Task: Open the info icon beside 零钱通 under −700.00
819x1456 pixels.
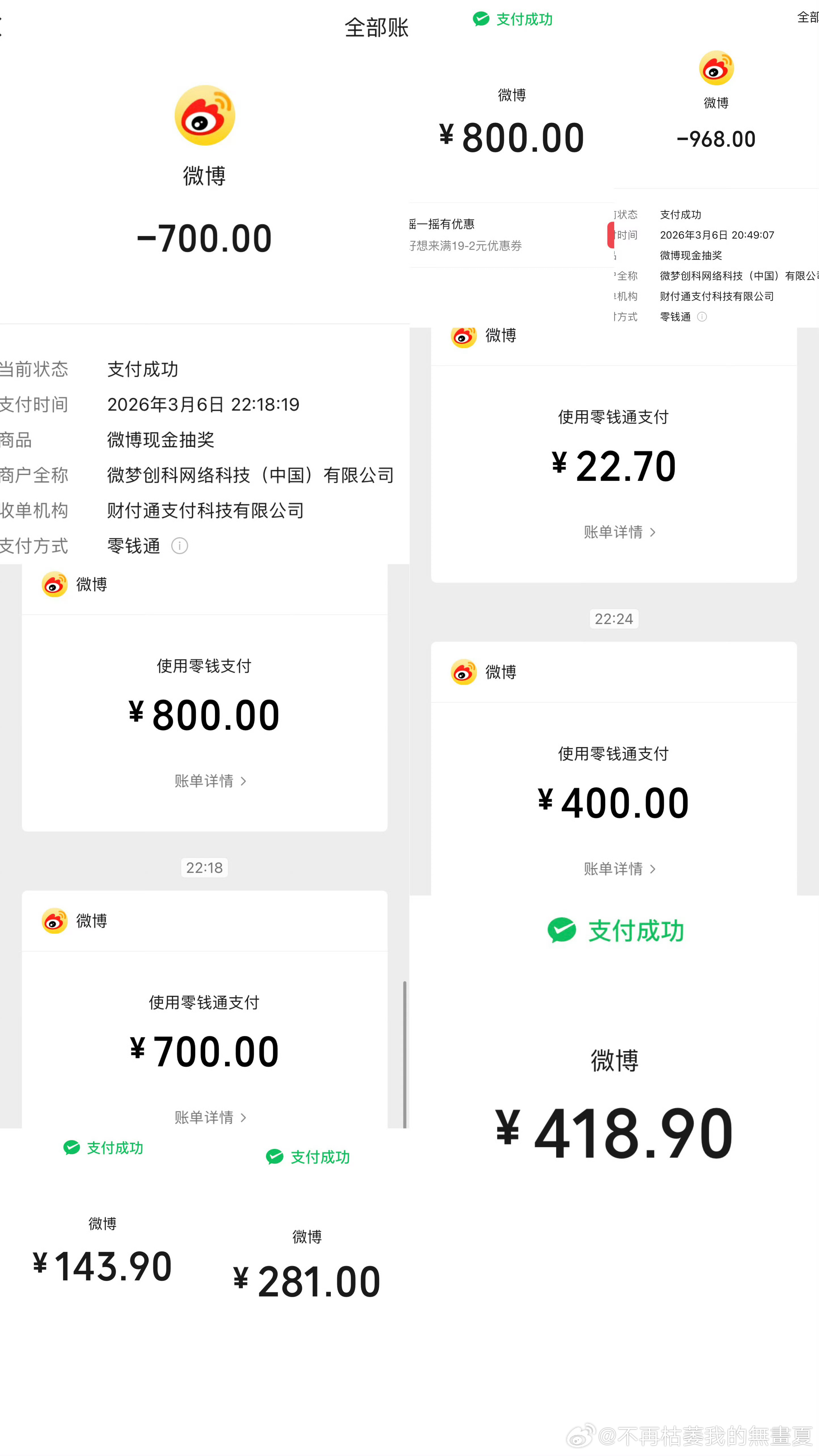Action: [x=180, y=546]
